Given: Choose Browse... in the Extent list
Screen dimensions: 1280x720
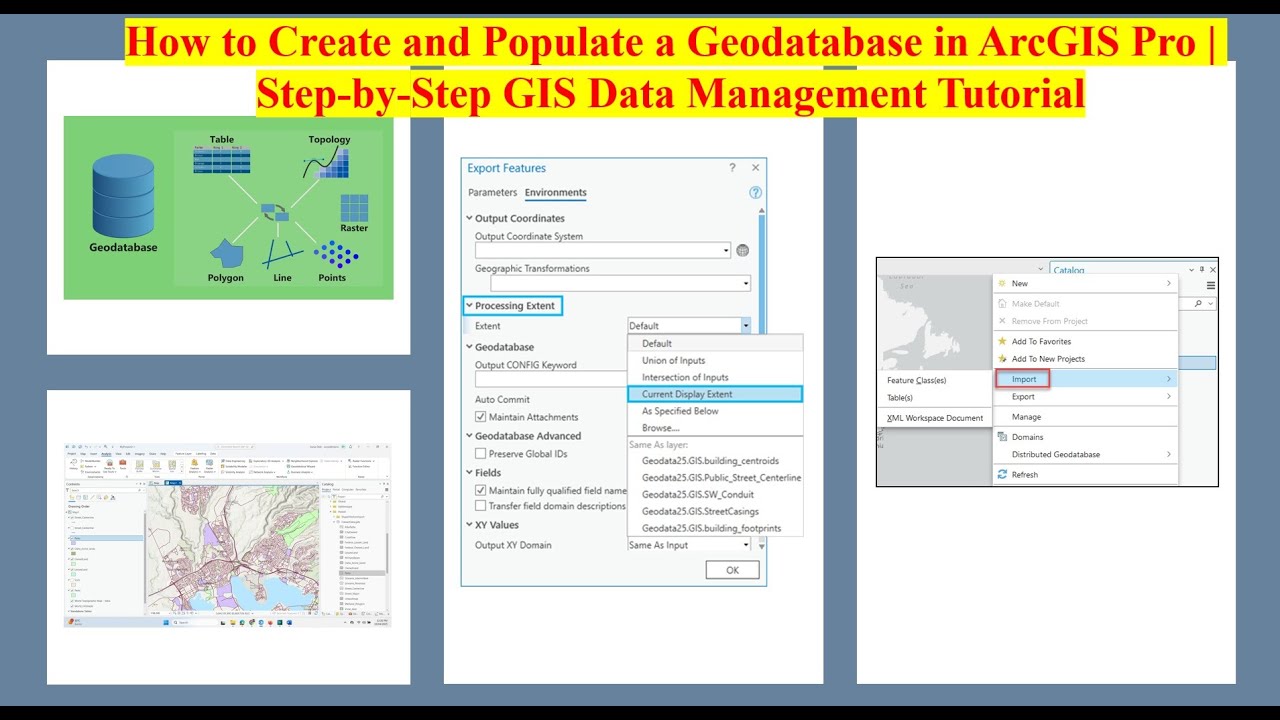Looking at the screenshot, I should point(715,428).
